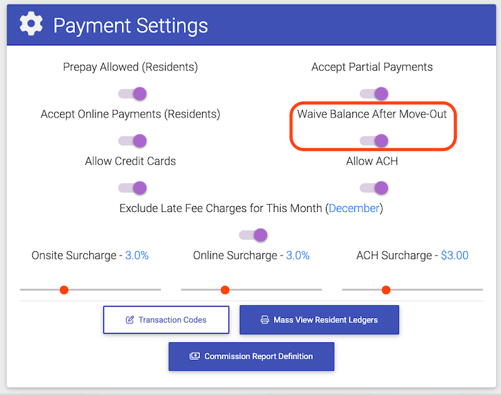This screenshot has width=501, height=395.
Task: Click the Online Surcharge slider handle
Action: click(225, 290)
